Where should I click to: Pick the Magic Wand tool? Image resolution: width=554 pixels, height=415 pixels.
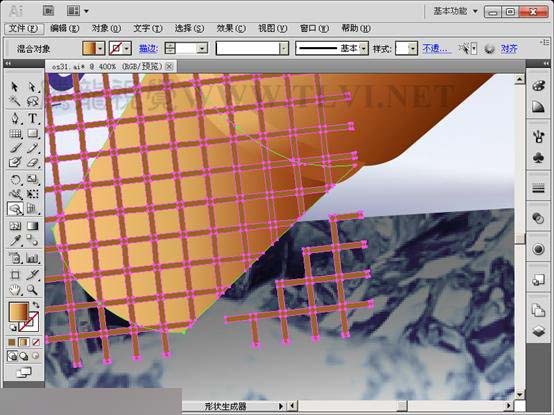[15, 102]
